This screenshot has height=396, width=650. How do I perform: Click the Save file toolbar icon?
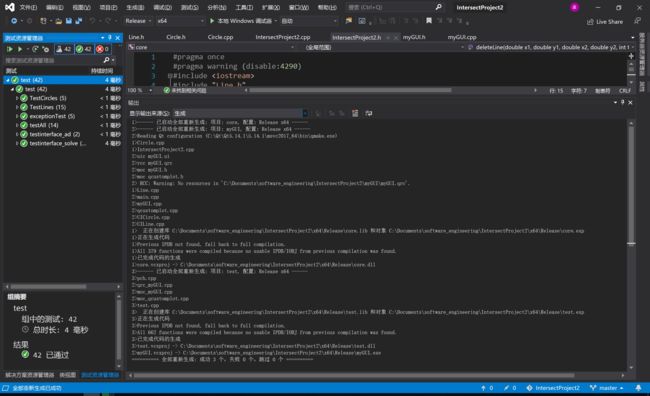coord(69,21)
